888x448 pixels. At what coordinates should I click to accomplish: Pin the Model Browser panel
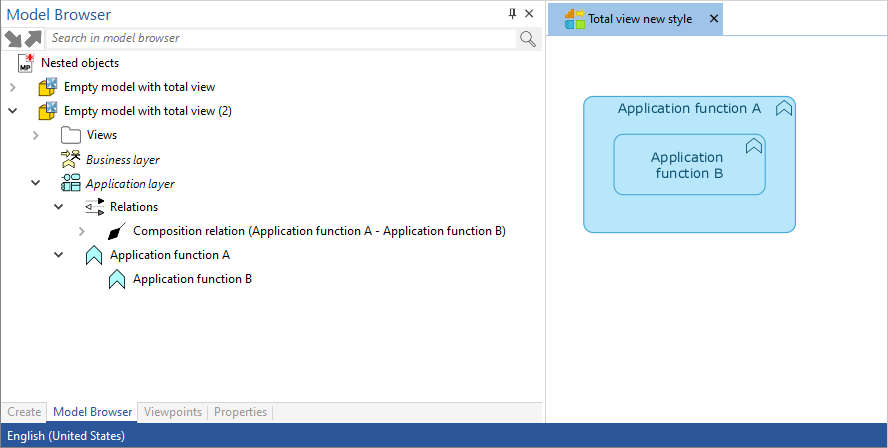pyautogui.click(x=513, y=14)
